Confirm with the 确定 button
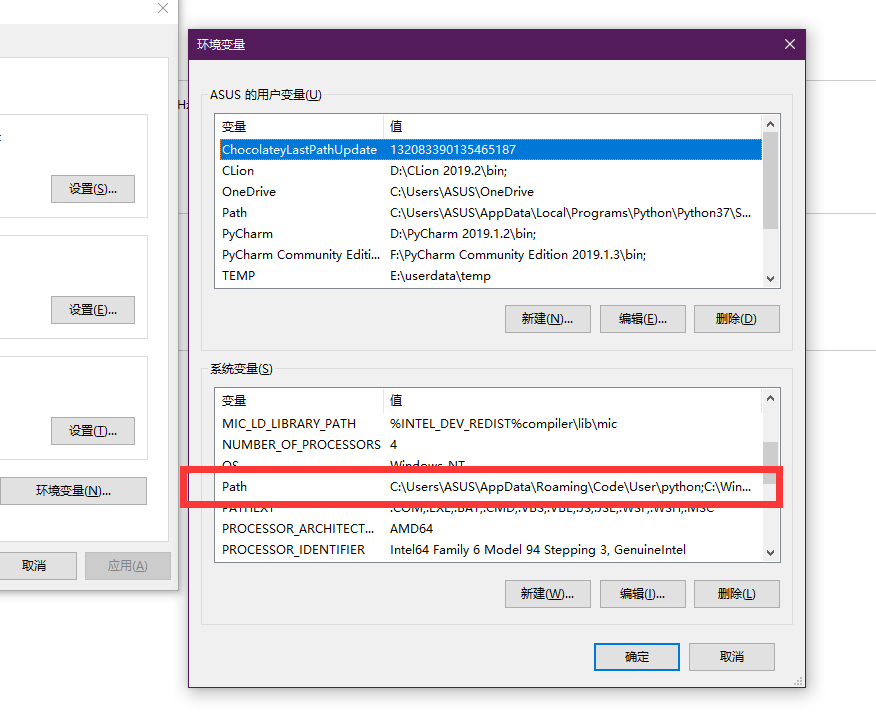Viewport: 876px width, 712px height. 637,657
